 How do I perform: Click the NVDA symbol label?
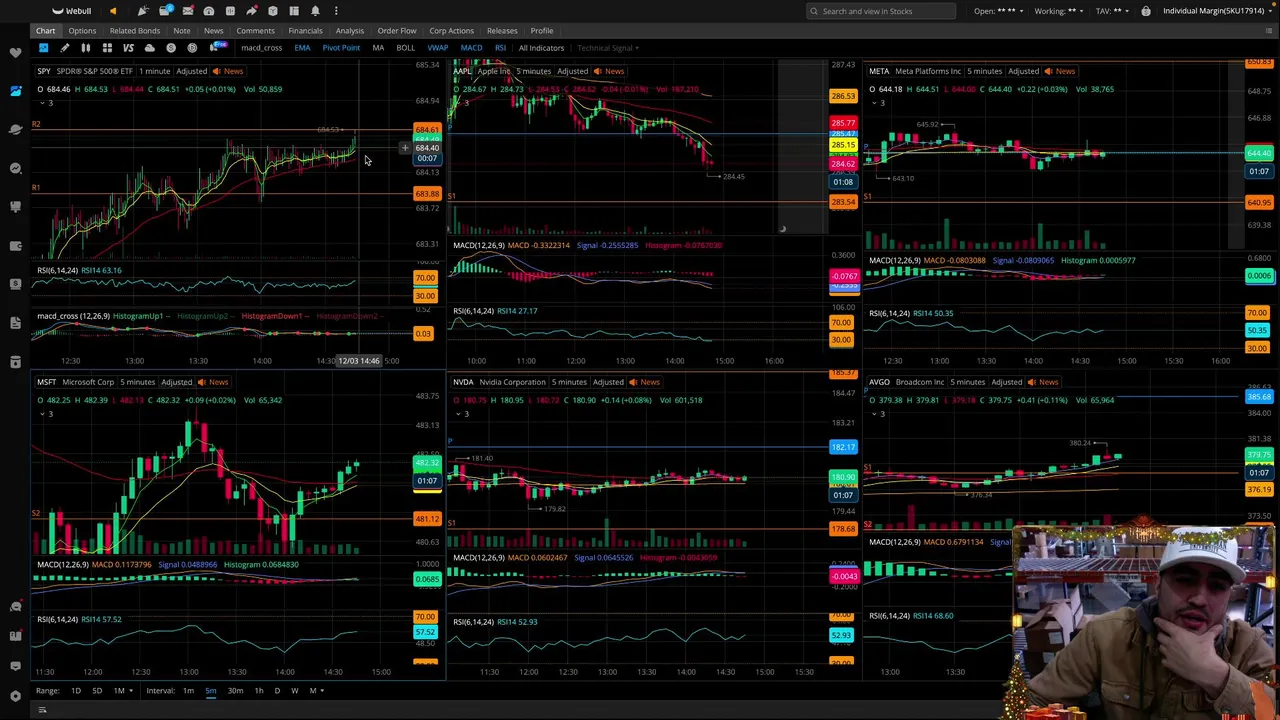tap(463, 382)
